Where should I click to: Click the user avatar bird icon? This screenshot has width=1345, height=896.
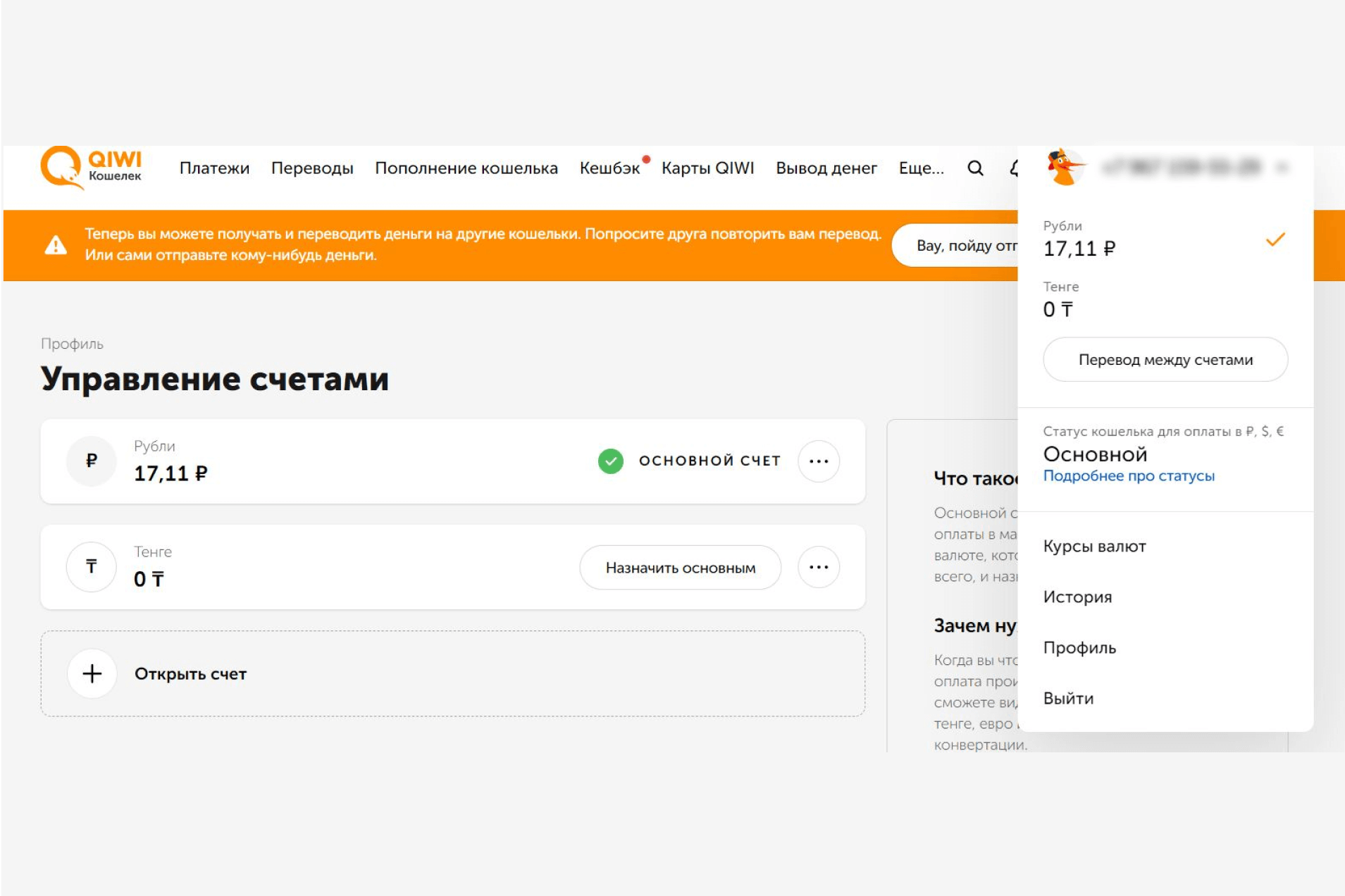pyautogui.click(x=1064, y=168)
